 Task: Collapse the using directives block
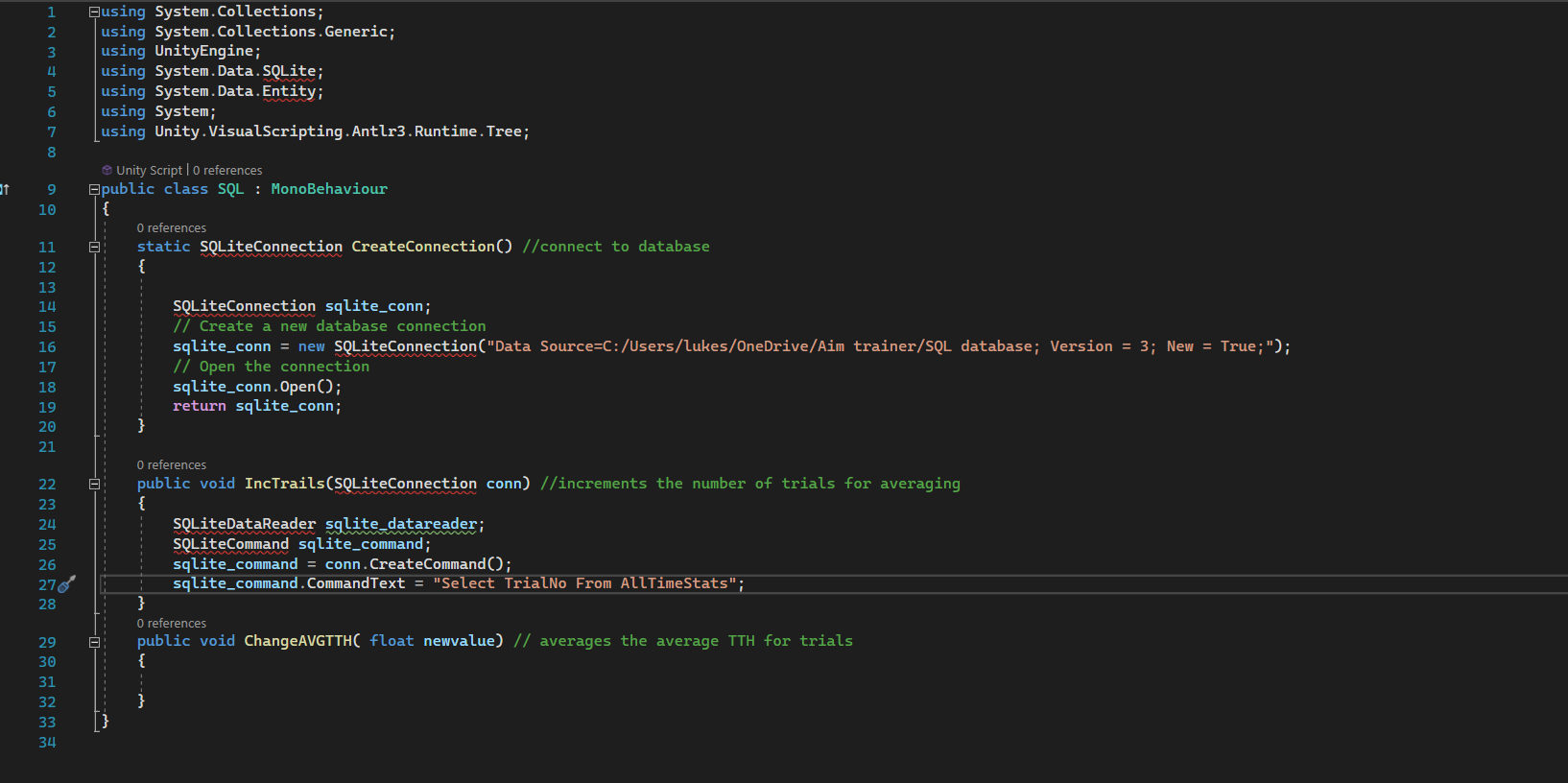point(94,12)
